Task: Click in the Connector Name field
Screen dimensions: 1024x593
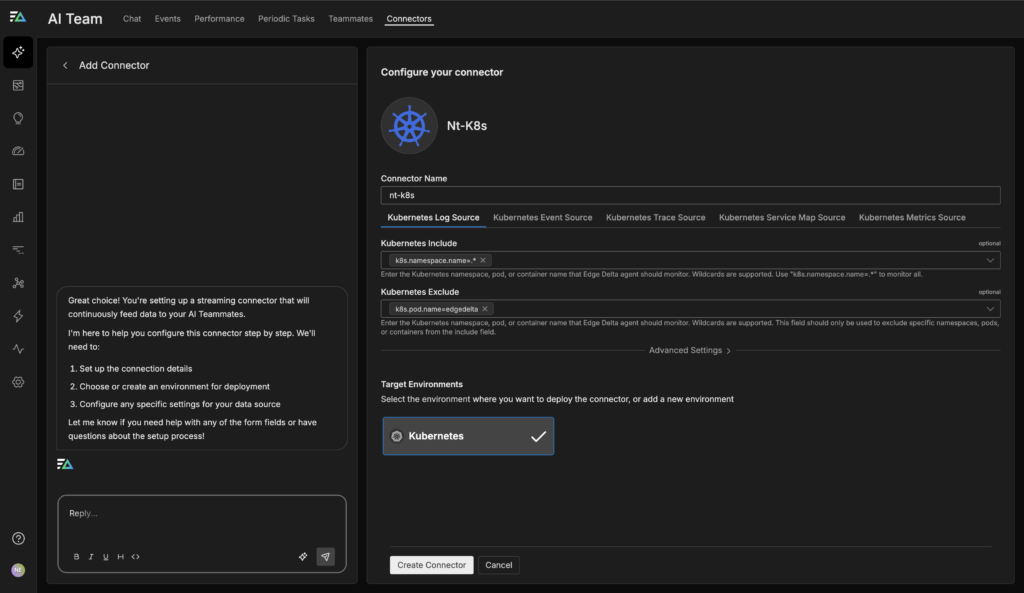Action: 690,195
